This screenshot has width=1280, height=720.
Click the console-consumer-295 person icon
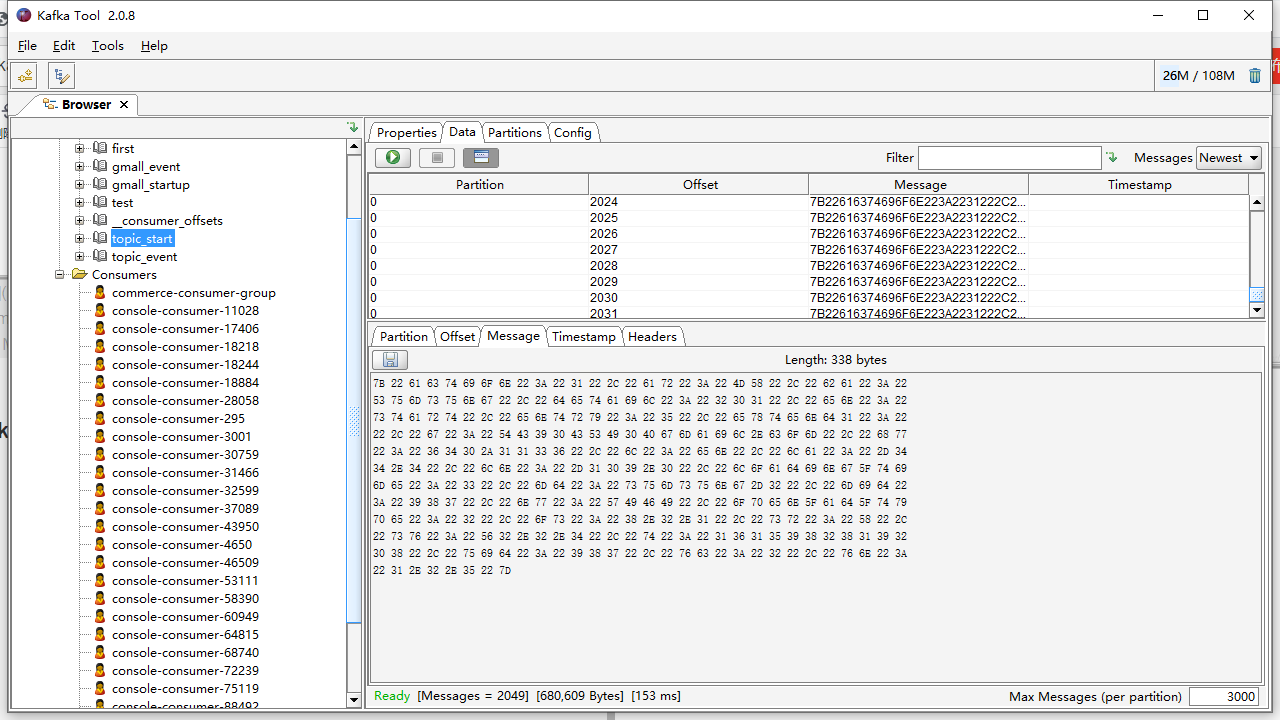(x=99, y=418)
